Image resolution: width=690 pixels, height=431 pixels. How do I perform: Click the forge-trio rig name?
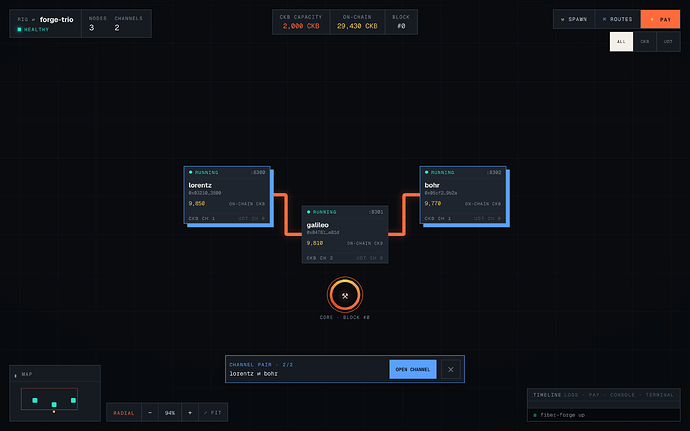click(57, 19)
